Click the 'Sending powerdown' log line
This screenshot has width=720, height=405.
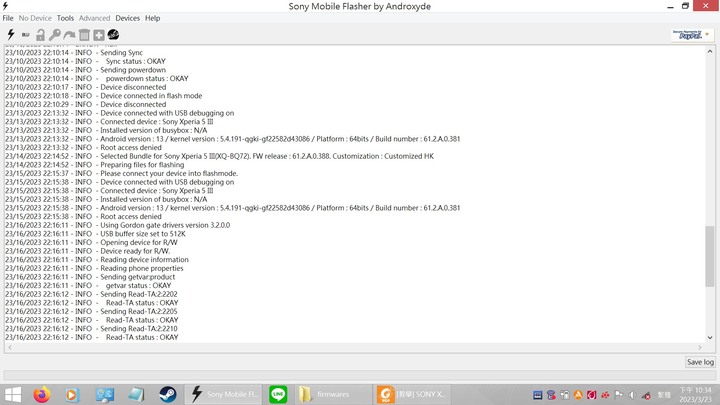coord(85,70)
